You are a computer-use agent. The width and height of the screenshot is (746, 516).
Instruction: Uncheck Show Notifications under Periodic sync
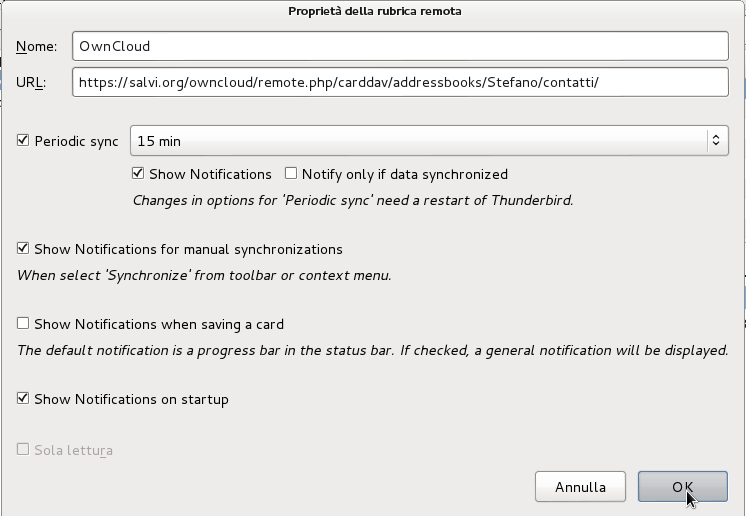pos(139,174)
